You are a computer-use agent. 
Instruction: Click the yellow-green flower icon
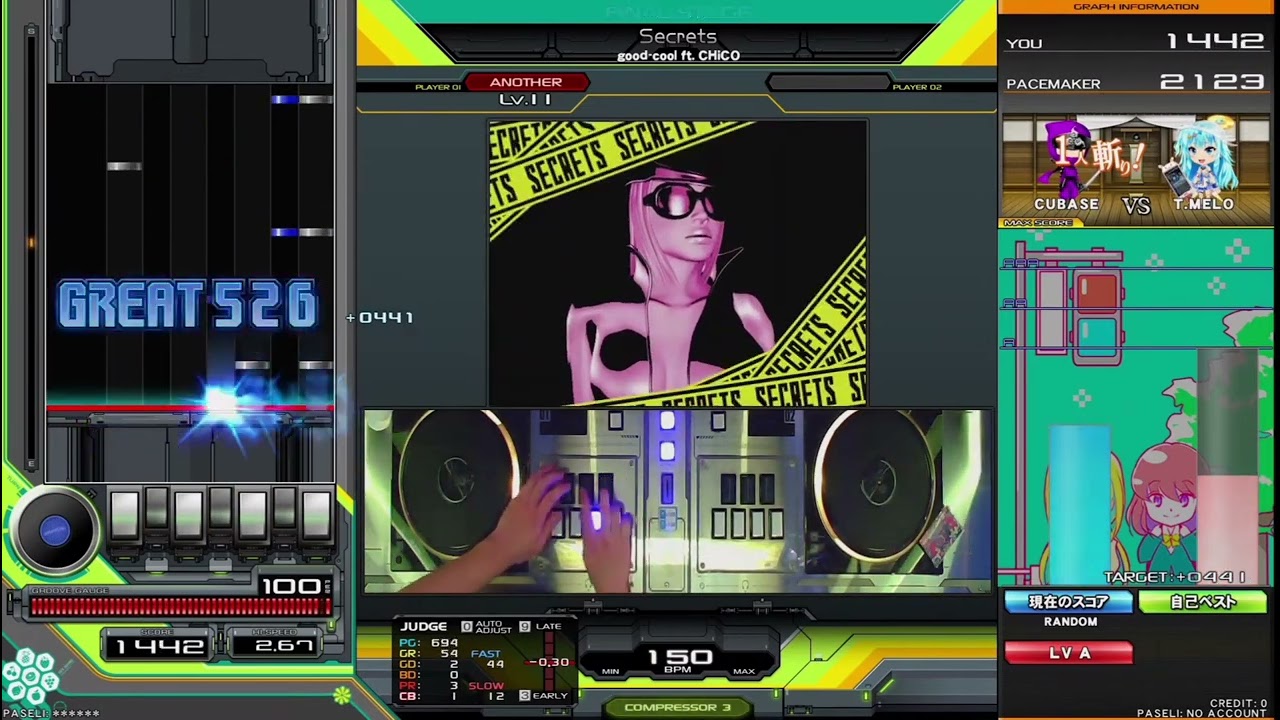pyautogui.click(x=343, y=694)
